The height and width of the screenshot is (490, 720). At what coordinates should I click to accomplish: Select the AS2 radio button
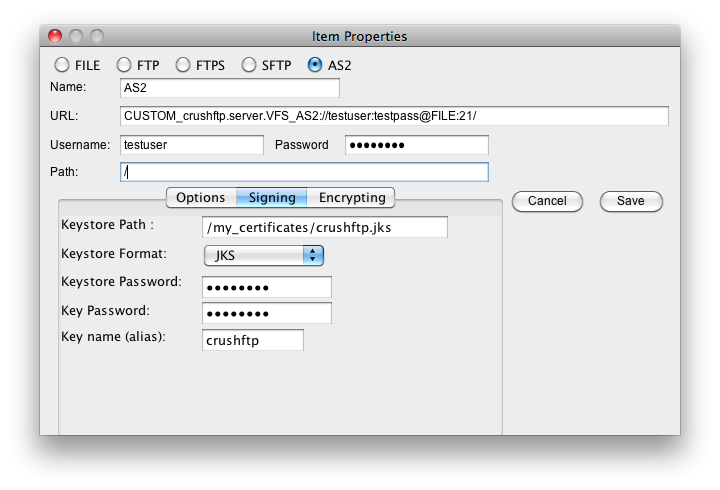[x=315, y=65]
